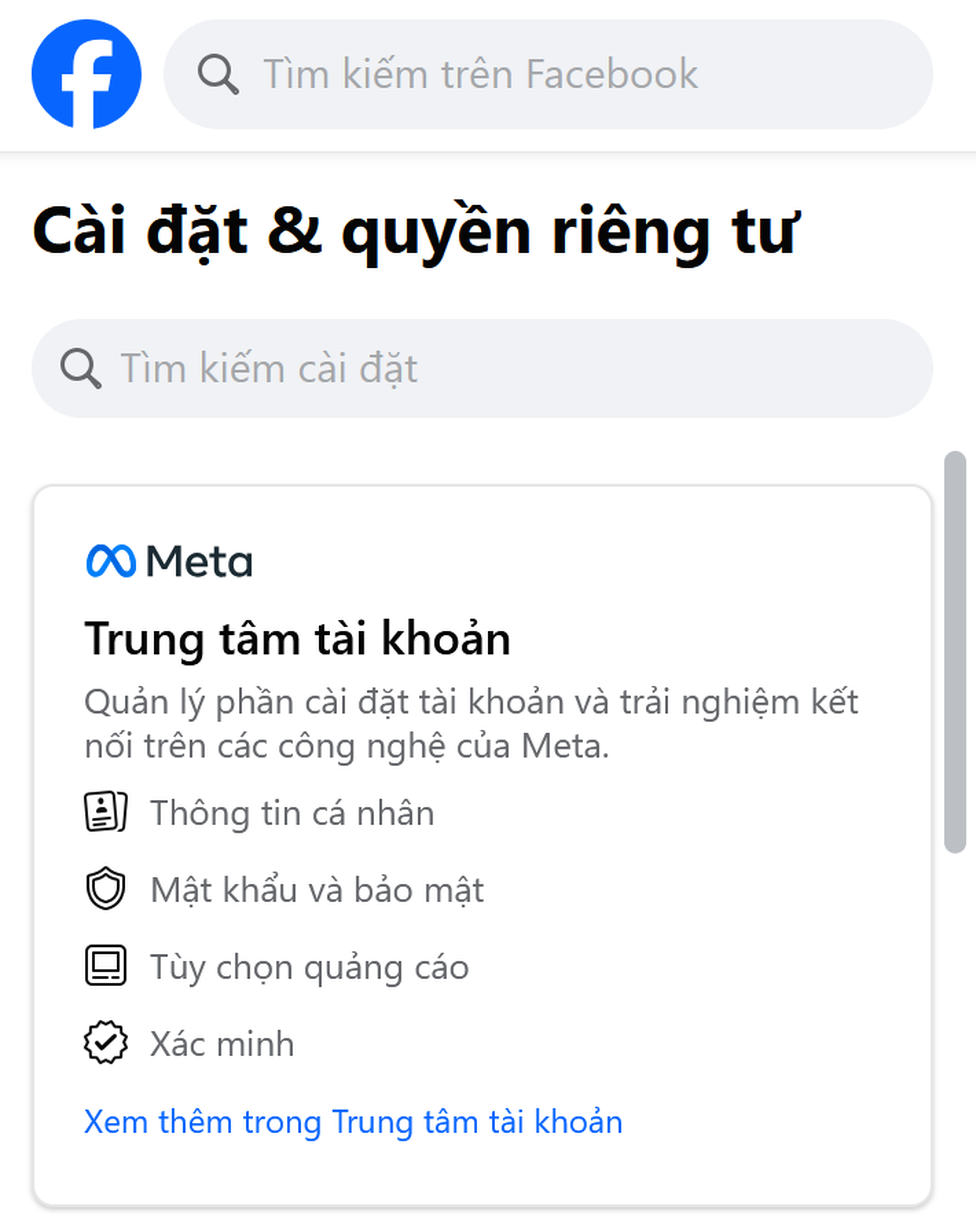The width and height of the screenshot is (980, 1225).
Task: Open 'Tùy chọn quảng cáo' text entry
Action: click(309, 967)
